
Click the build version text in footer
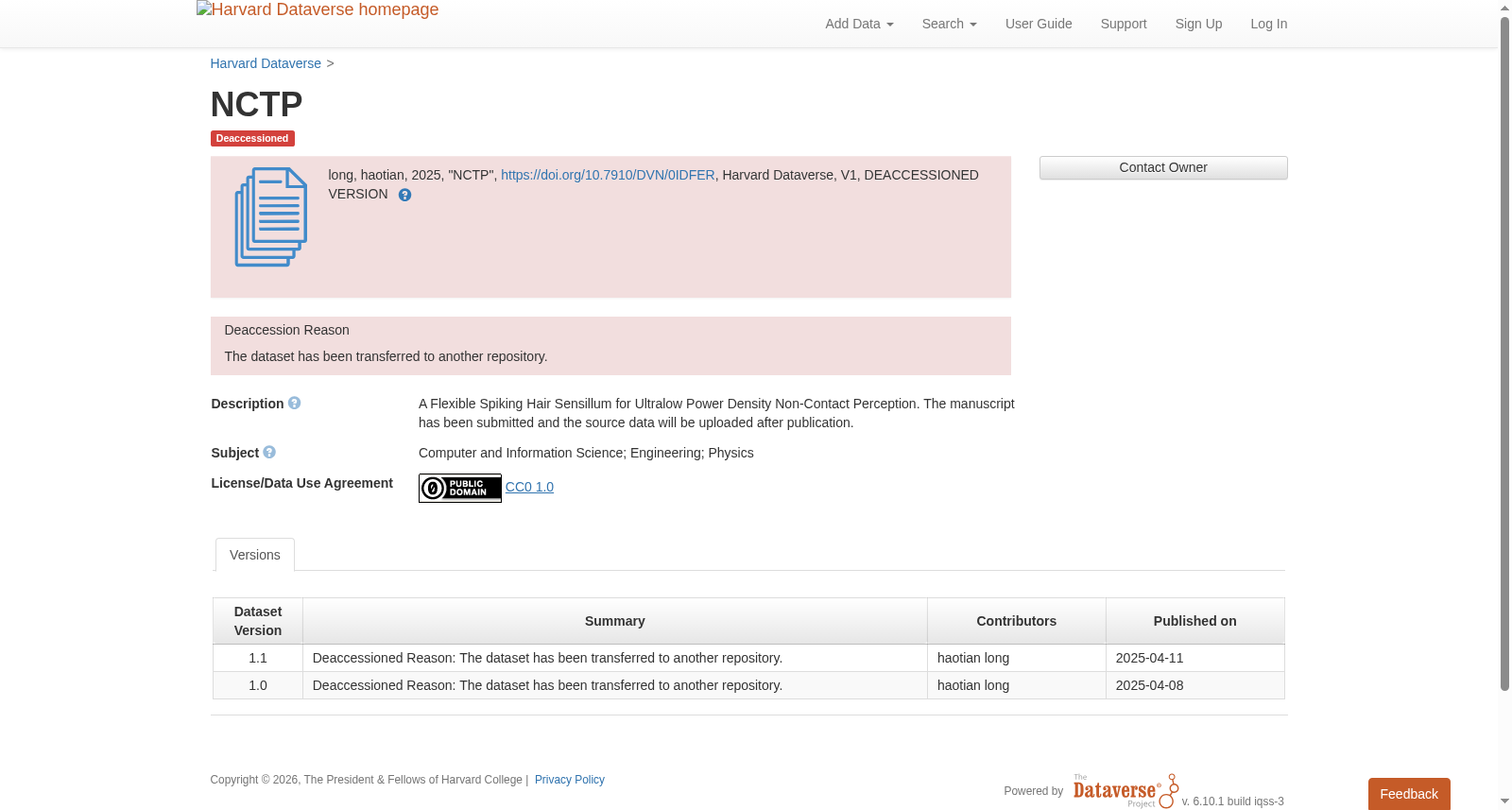(x=1232, y=801)
